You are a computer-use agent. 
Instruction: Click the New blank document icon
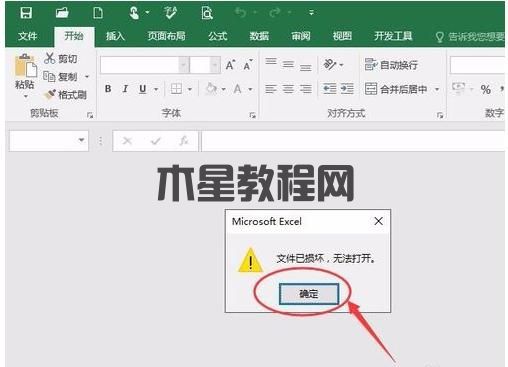click(x=98, y=13)
